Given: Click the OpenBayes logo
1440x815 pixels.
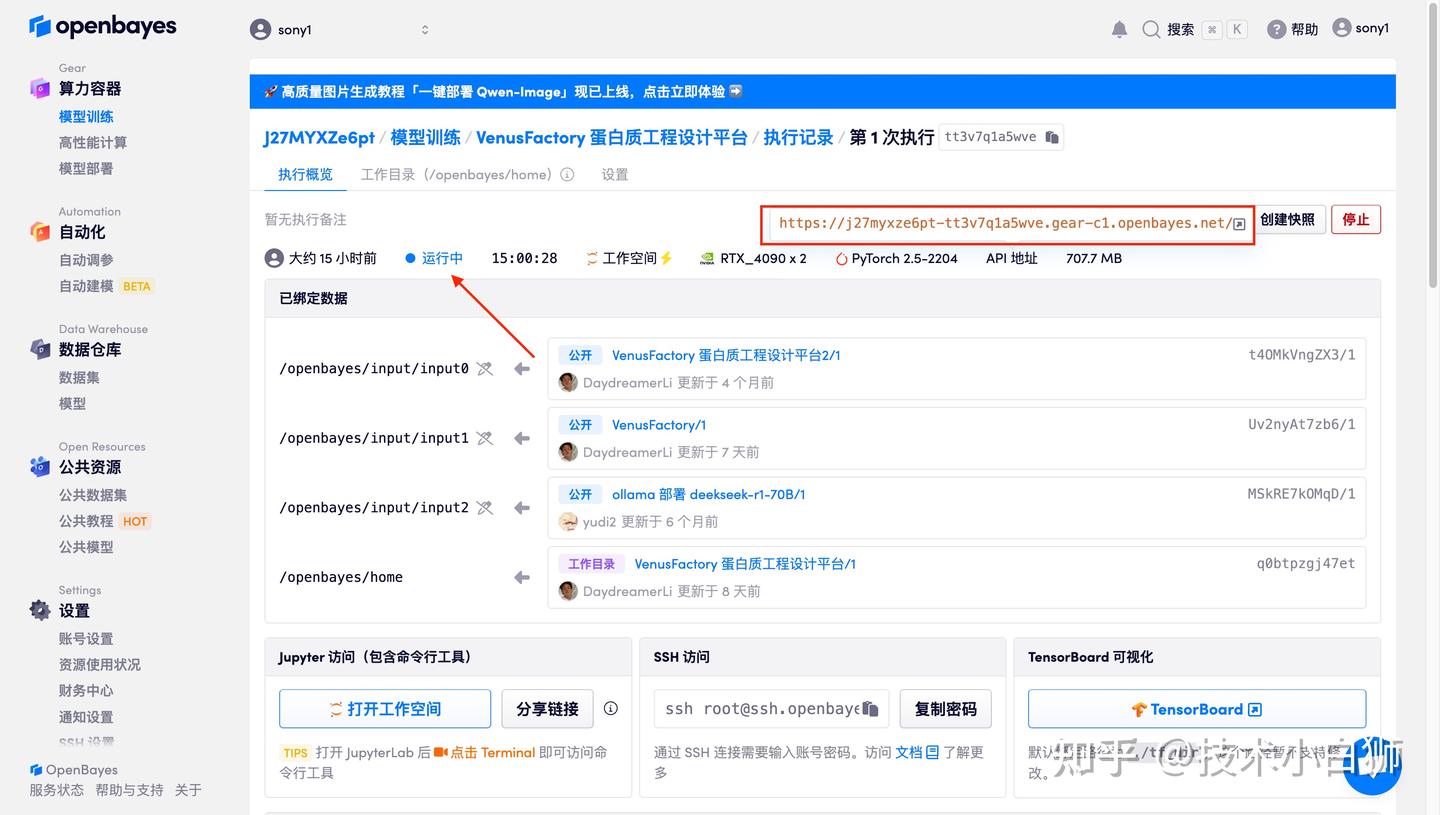Looking at the screenshot, I should [100, 26].
